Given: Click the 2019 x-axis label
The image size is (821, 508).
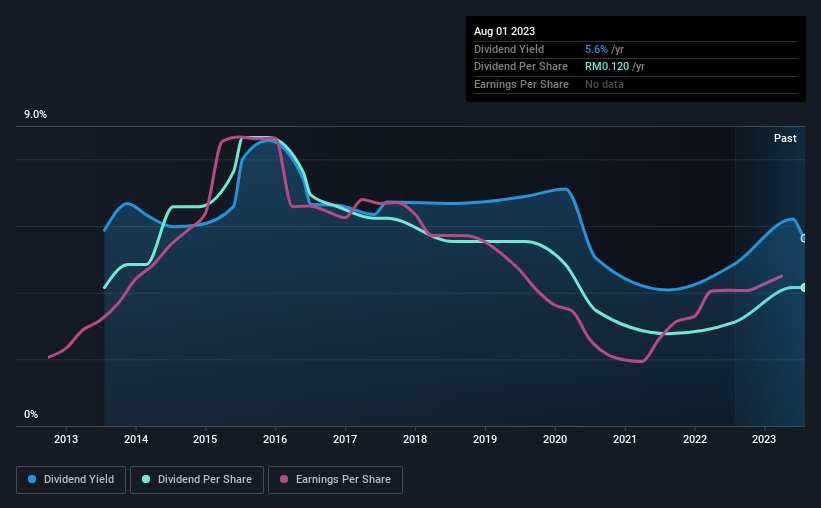Looking at the screenshot, I should coord(485,439).
